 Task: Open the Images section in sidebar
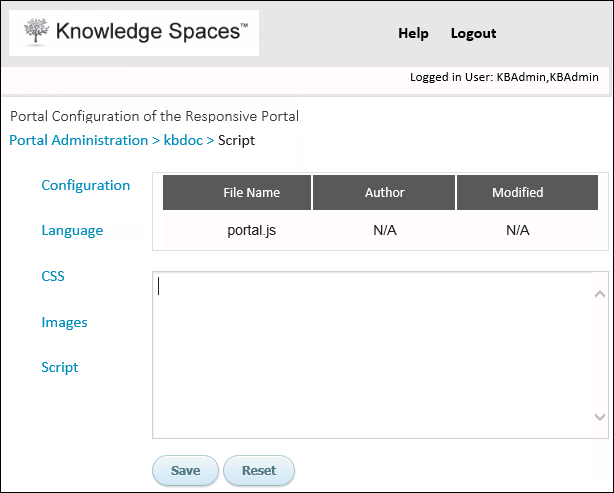click(x=64, y=322)
